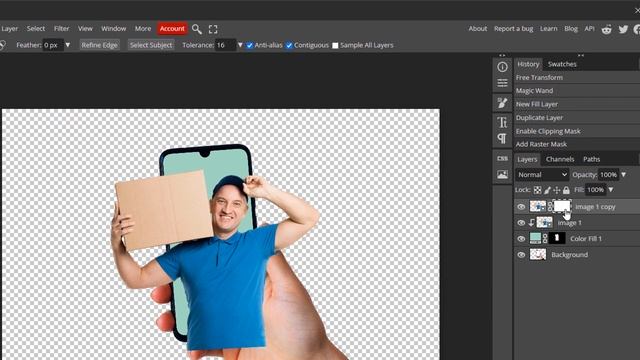Open the About link

click(x=478, y=29)
